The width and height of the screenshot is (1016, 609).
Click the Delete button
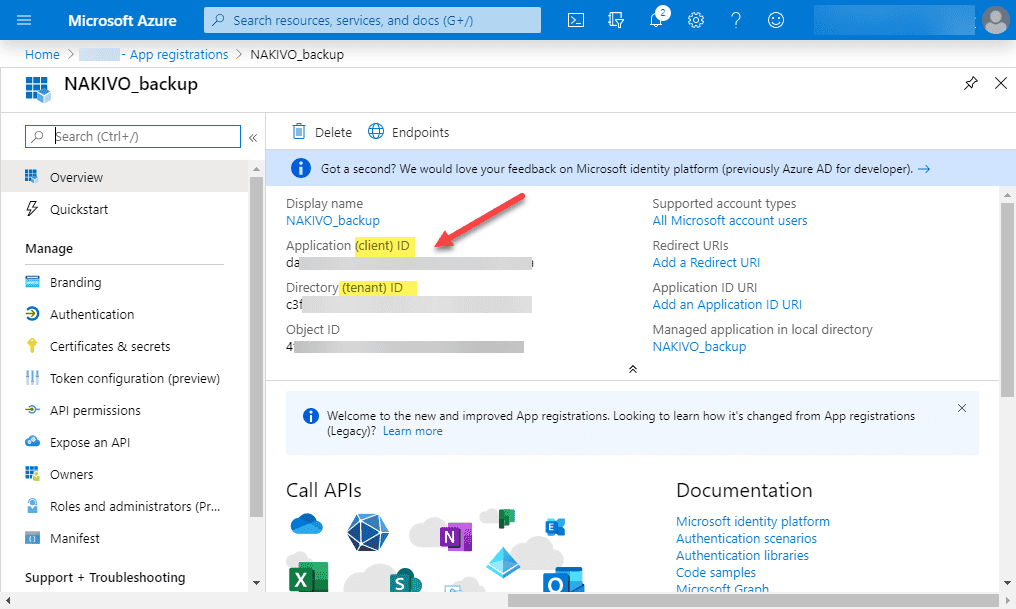[x=322, y=132]
